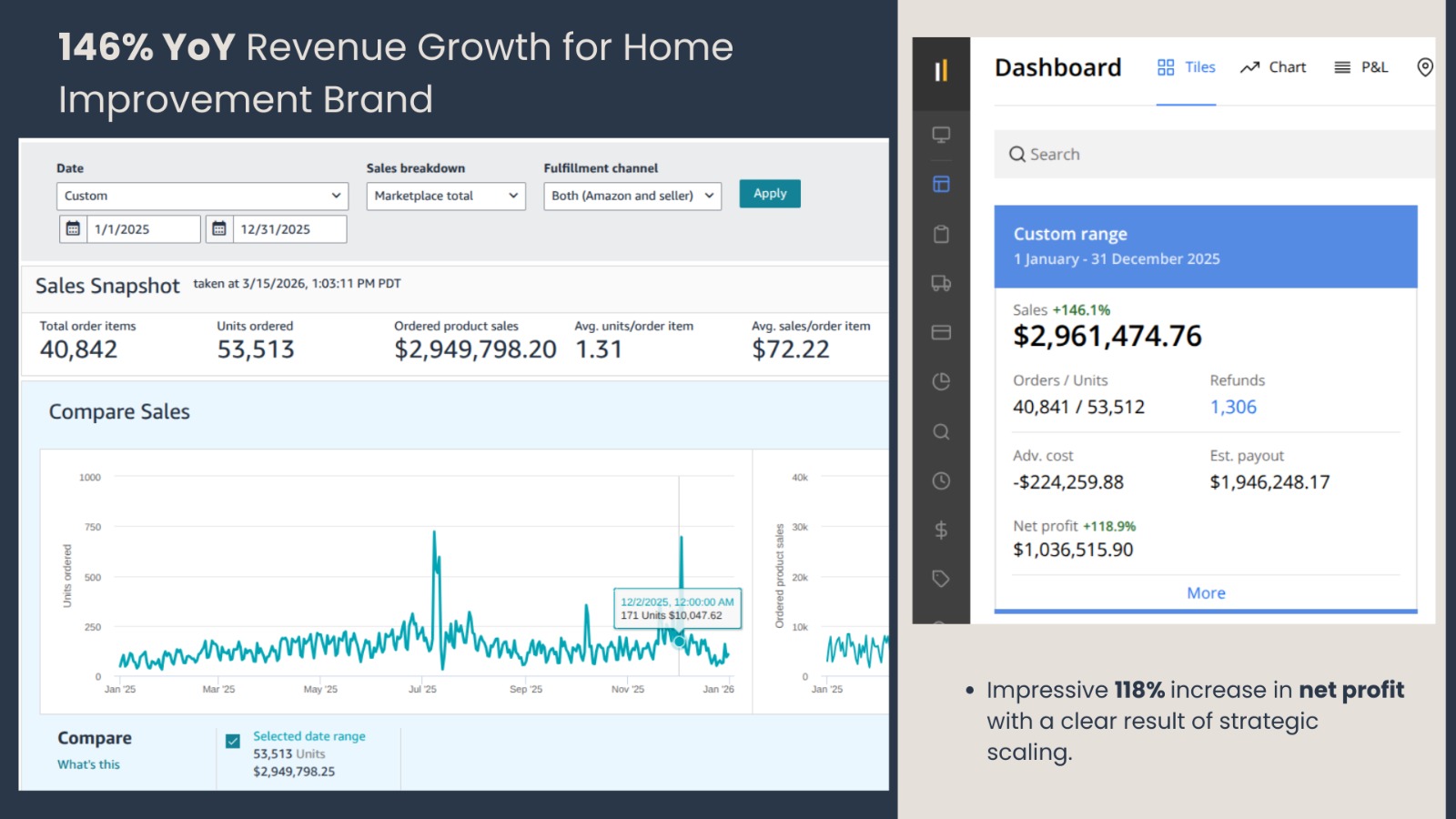Open the start date calendar picker icon
The width and height of the screenshot is (1456, 819).
pos(74,229)
